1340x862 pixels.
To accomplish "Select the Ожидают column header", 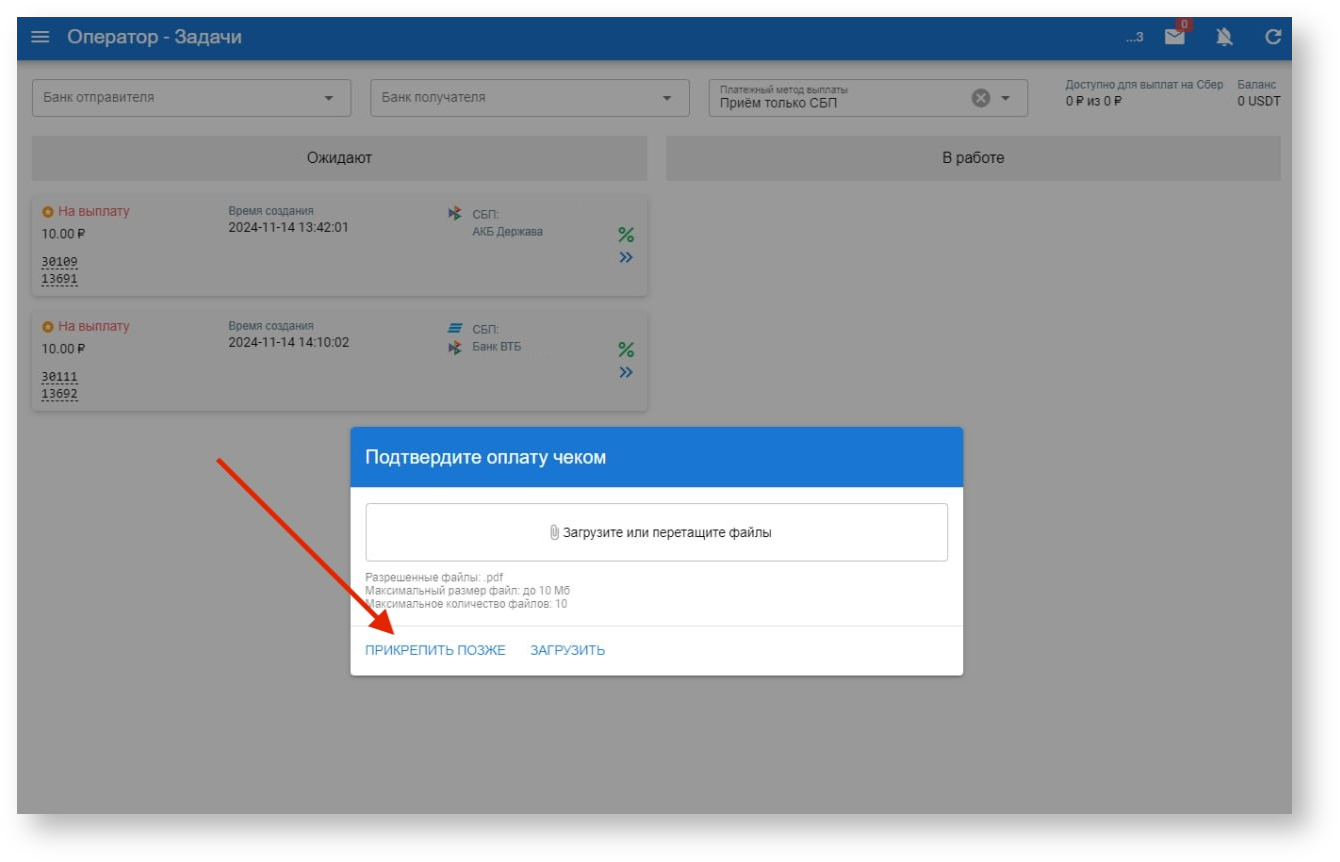I will click(x=339, y=158).
